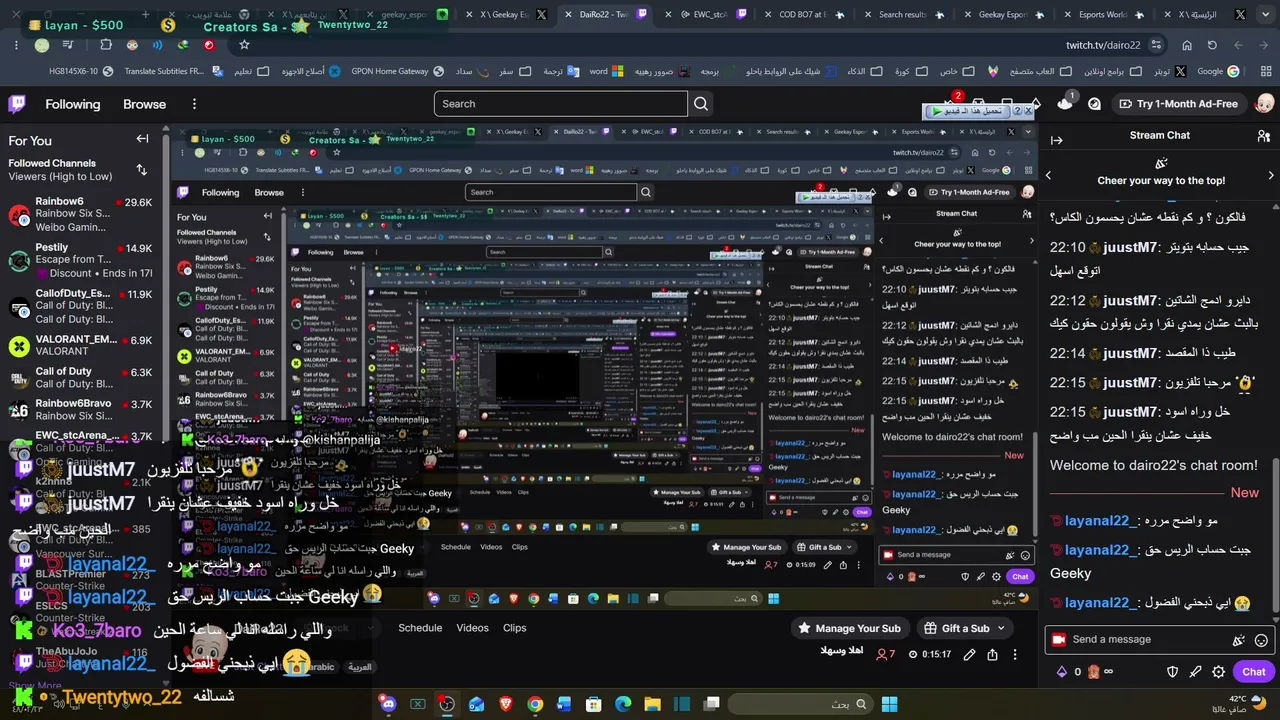This screenshot has height=720, width=1280.
Task: Open the برامج اونلاين bookmark folder
Action: pos(1112,72)
